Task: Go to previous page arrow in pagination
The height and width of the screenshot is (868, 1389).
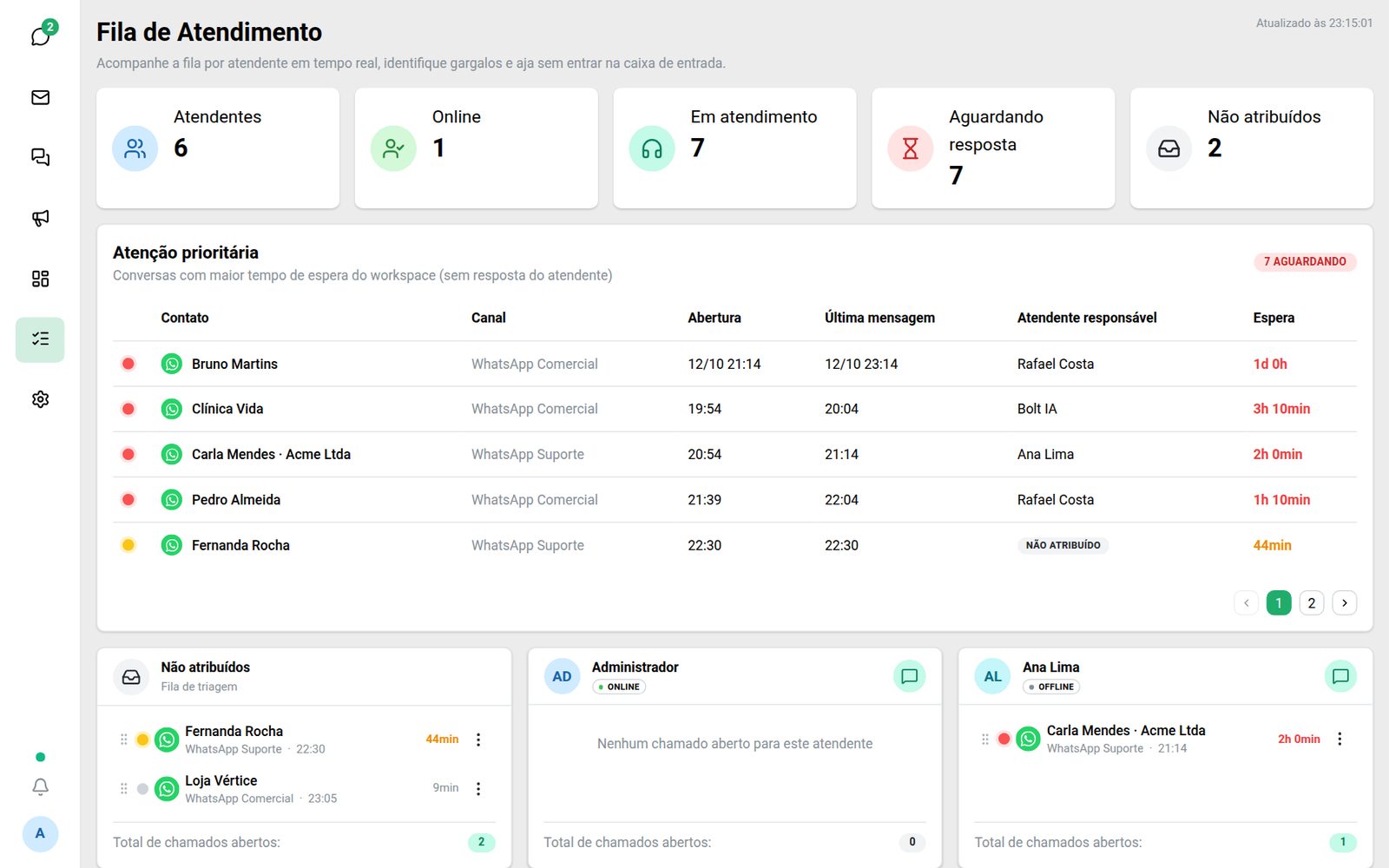Action: point(1246,602)
